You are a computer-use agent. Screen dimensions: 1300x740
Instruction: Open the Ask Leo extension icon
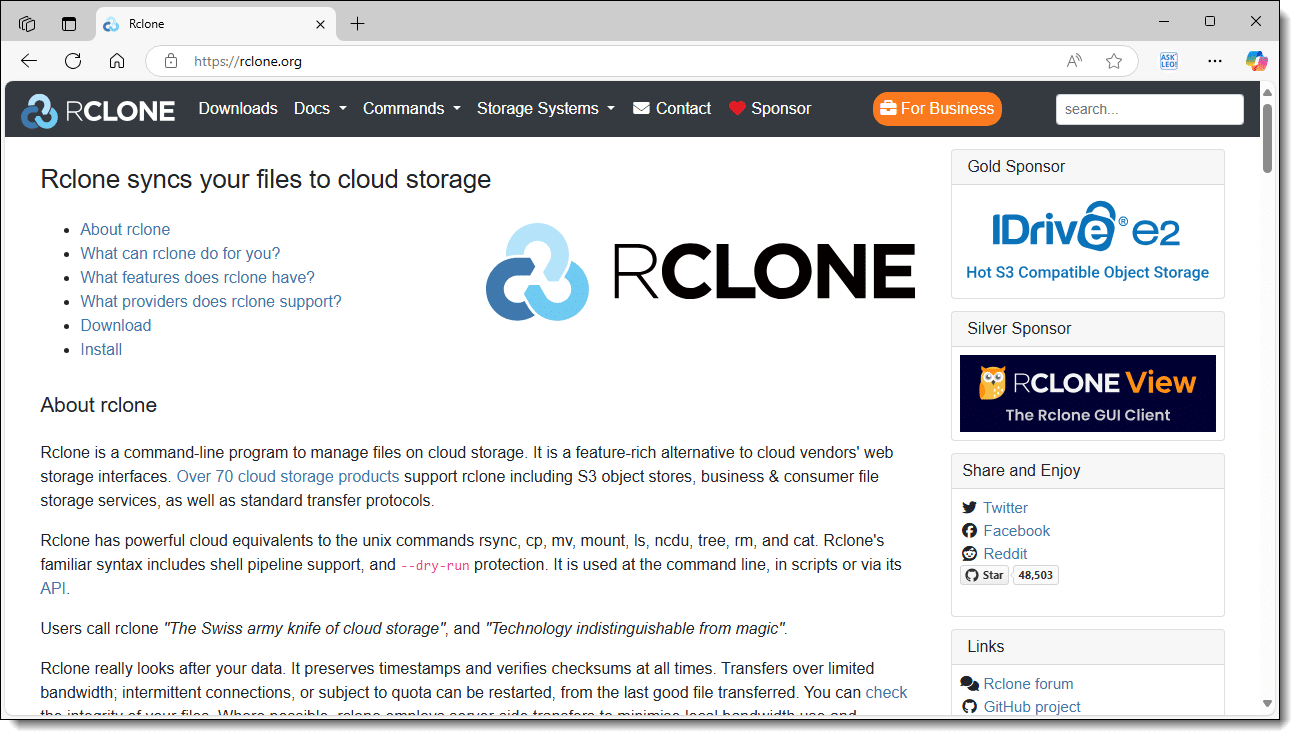click(1168, 61)
